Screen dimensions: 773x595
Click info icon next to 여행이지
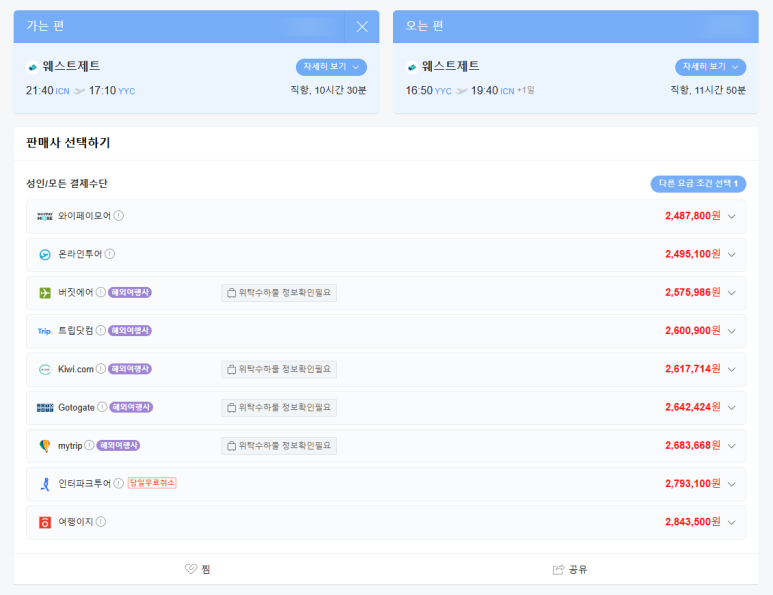(101, 522)
